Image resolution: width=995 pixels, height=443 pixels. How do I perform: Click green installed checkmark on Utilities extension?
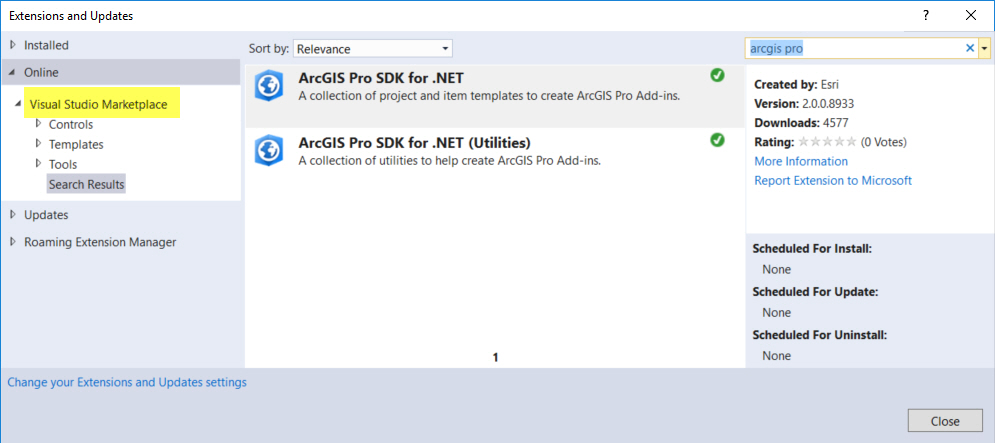tap(717, 140)
